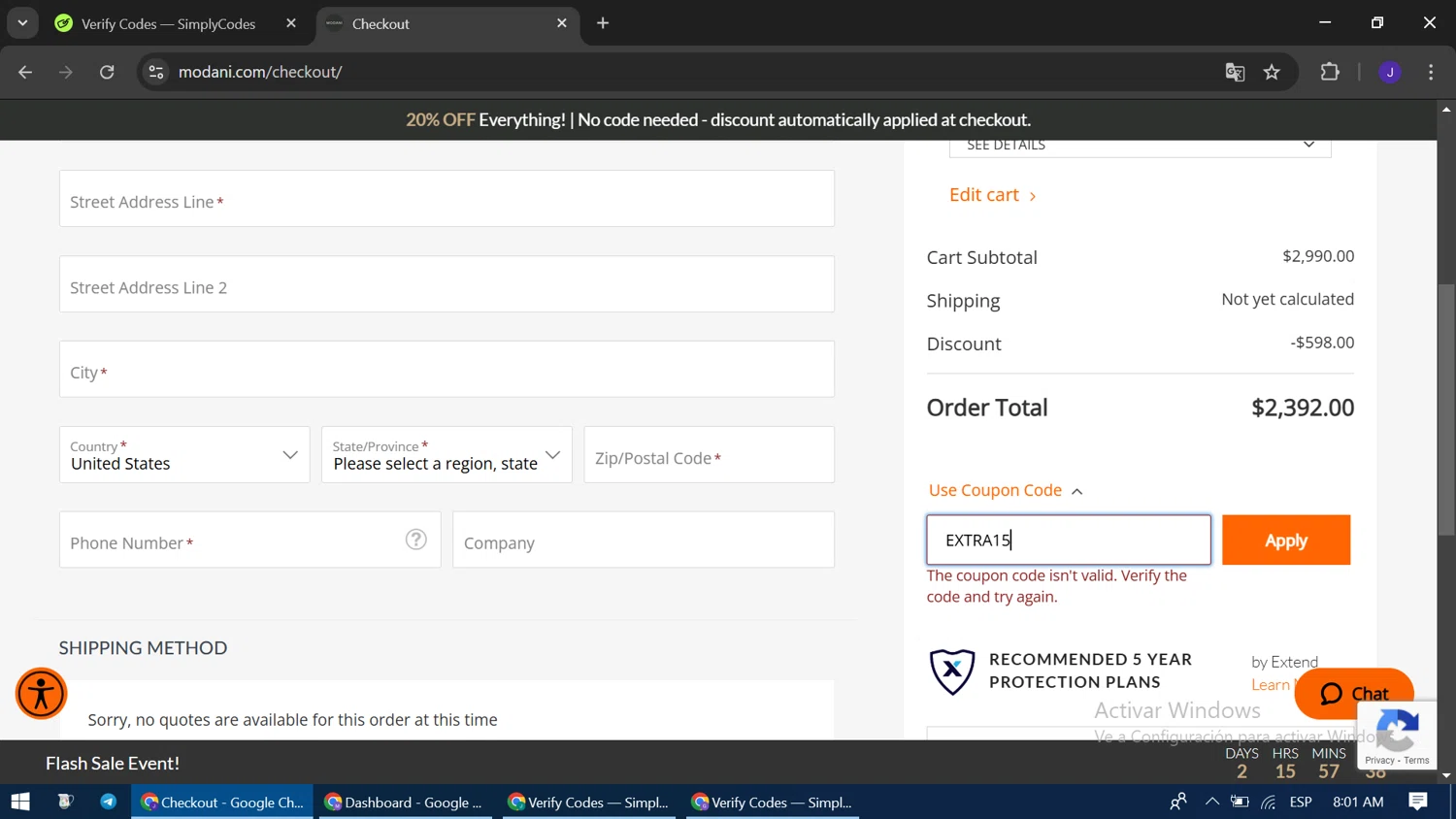The height and width of the screenshot is (819, 1456).
Task: Click the battery tray icon
Action: [x=1240, y=802]
